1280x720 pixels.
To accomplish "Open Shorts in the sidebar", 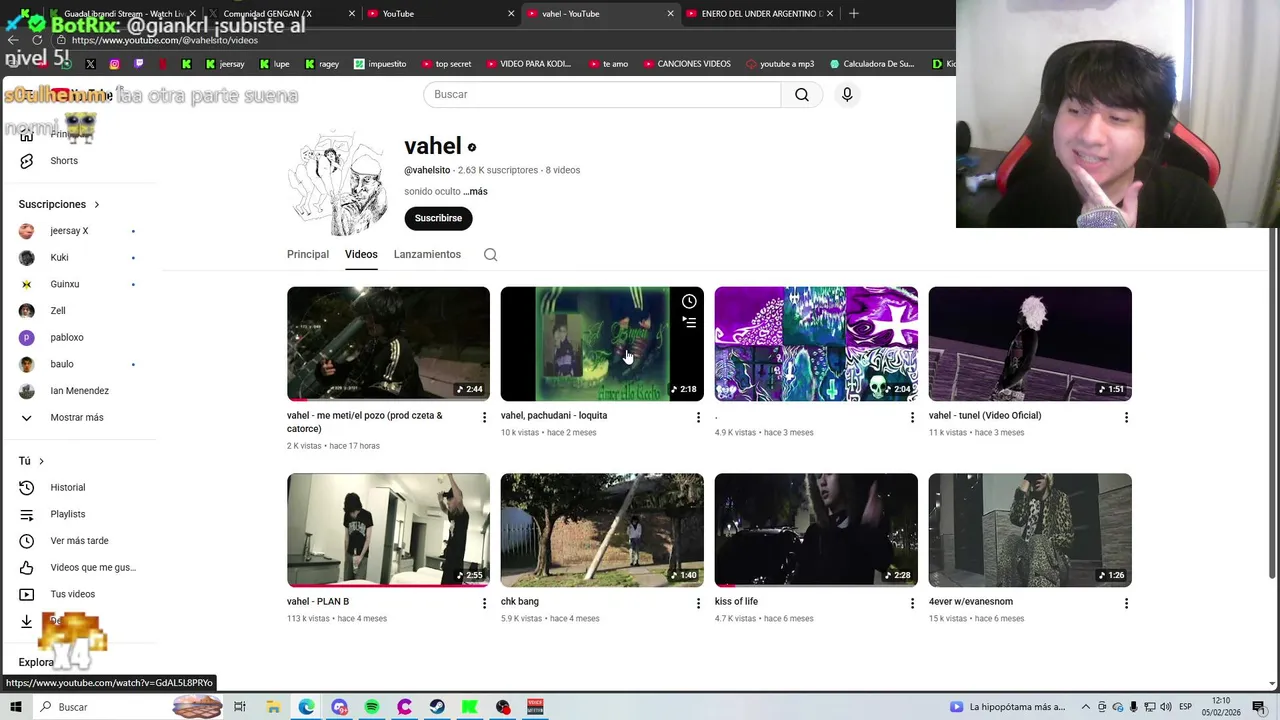I will [64, 161].
